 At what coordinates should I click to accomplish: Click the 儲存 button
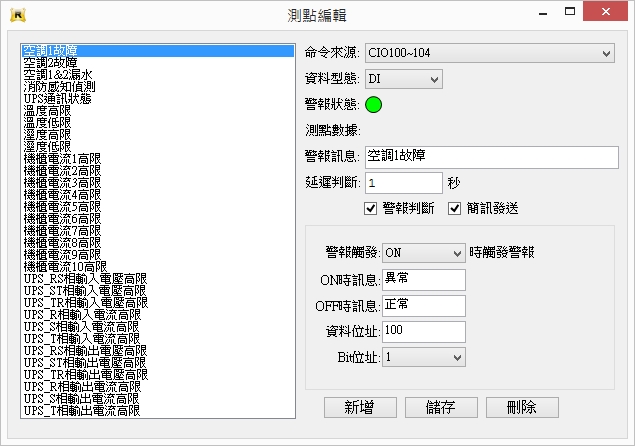click(x=441, y=407)
